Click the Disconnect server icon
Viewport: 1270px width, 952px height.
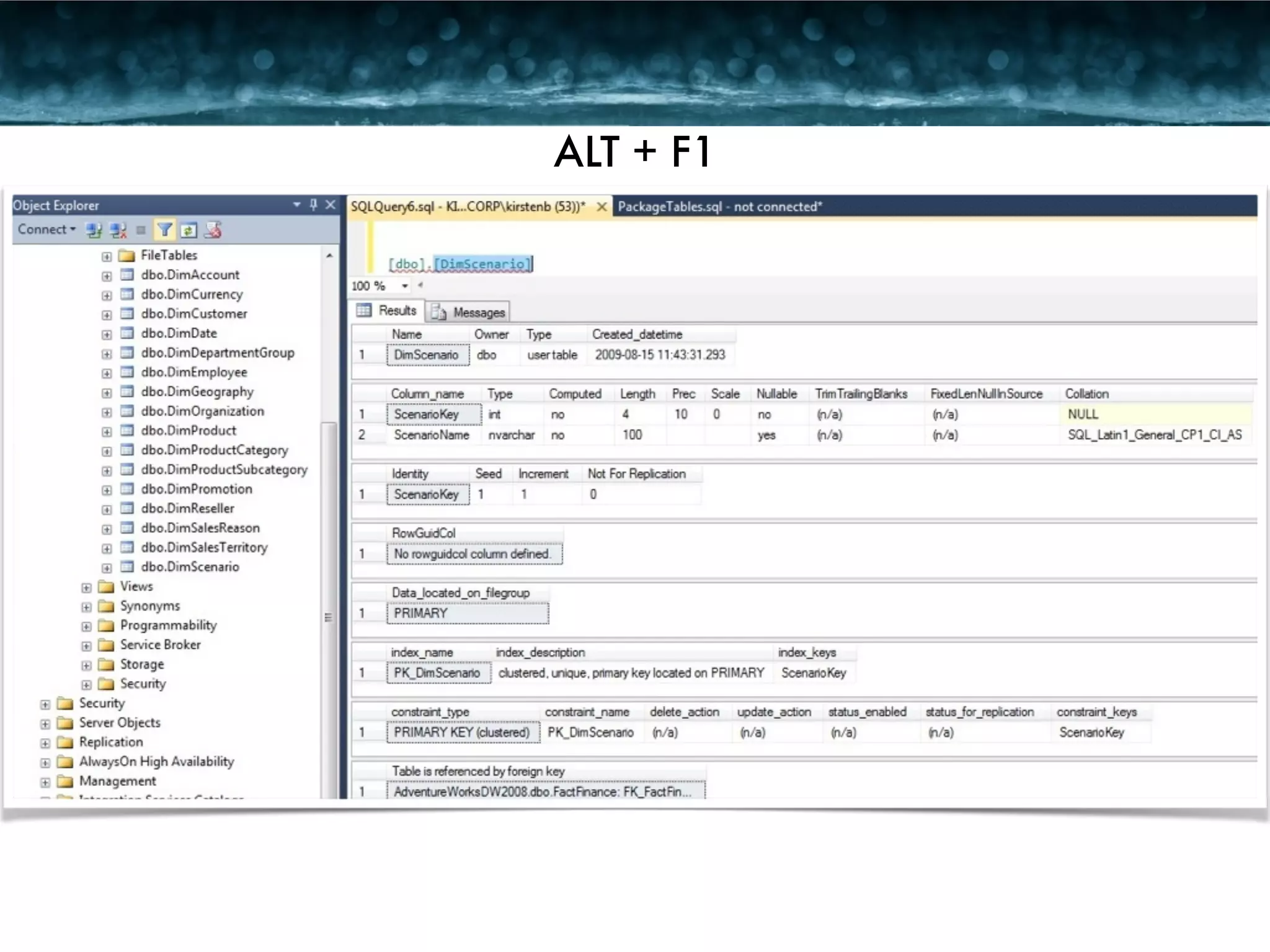click(118, 231)
